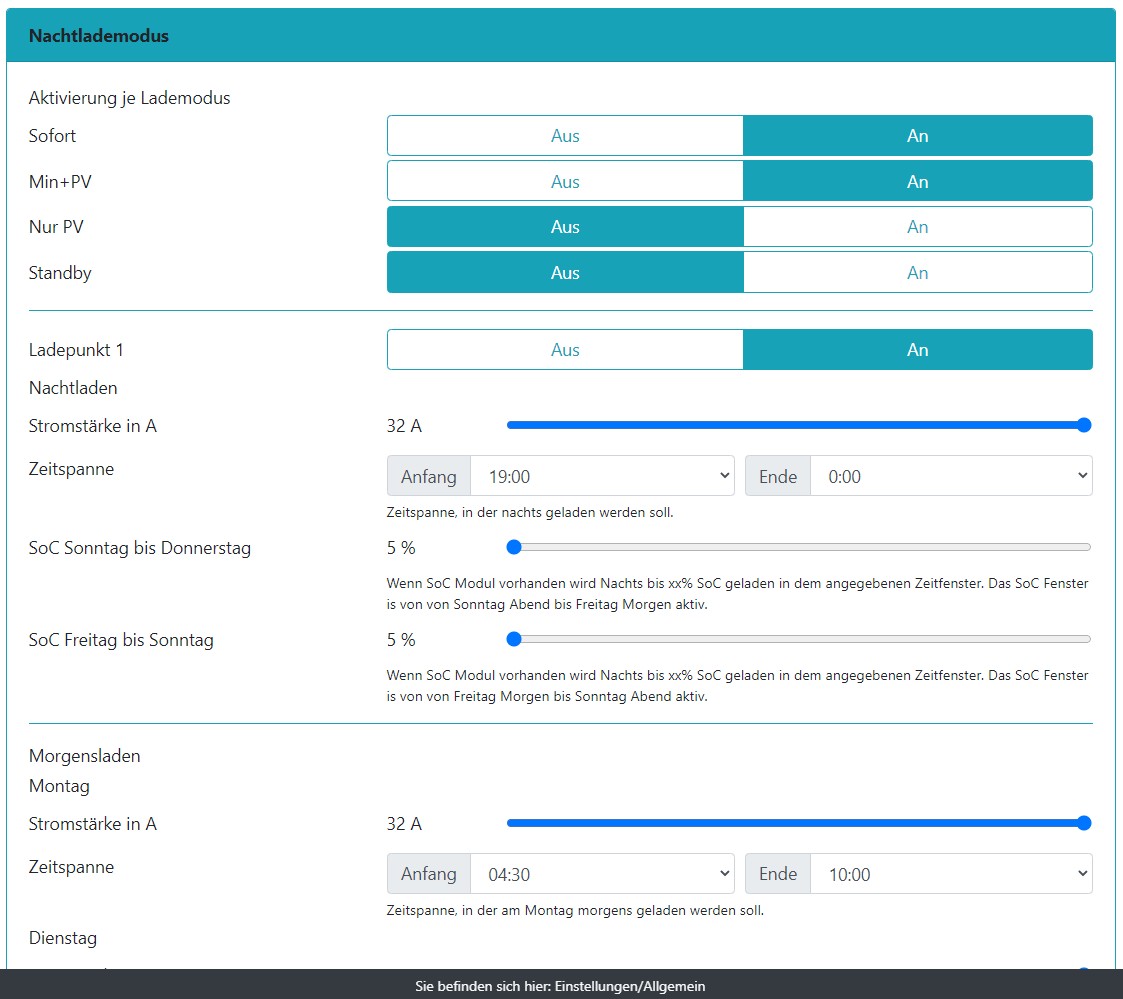Click the An button for Ladepunkt 1
This screenshot has width=1123, height=999.
(917, 350)
